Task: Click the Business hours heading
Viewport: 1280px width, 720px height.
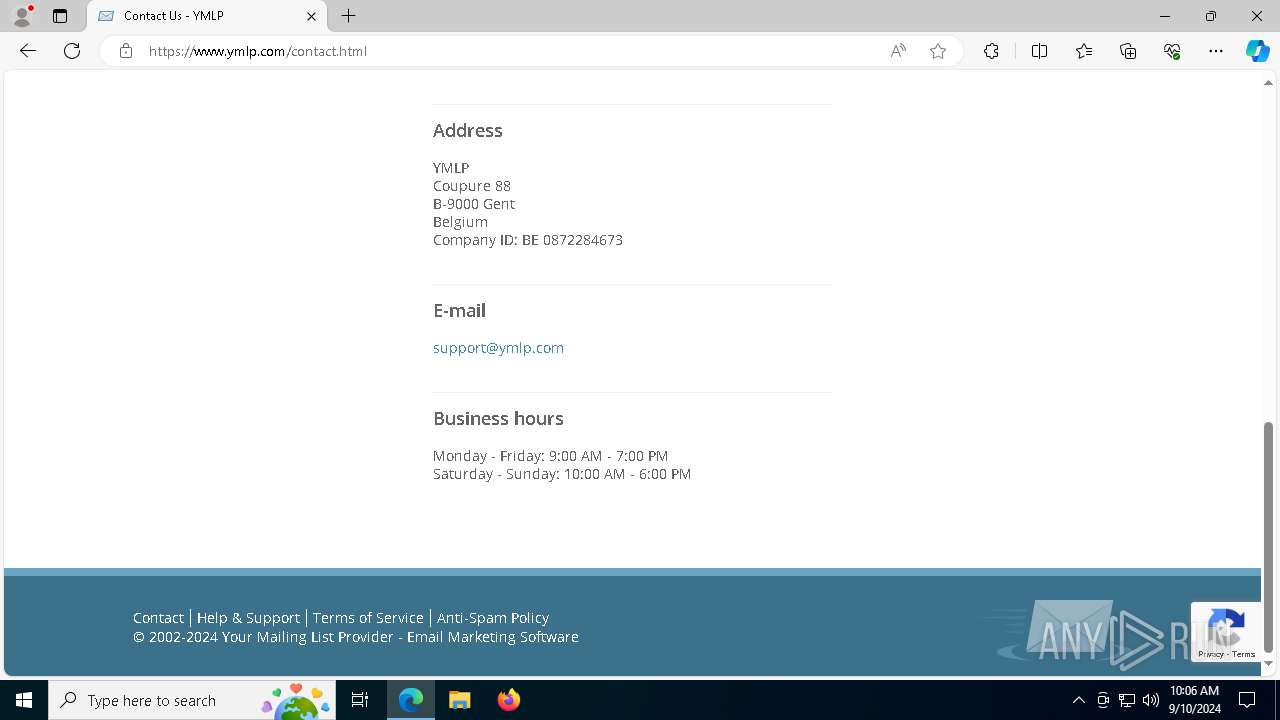Action: pos(498,419)
